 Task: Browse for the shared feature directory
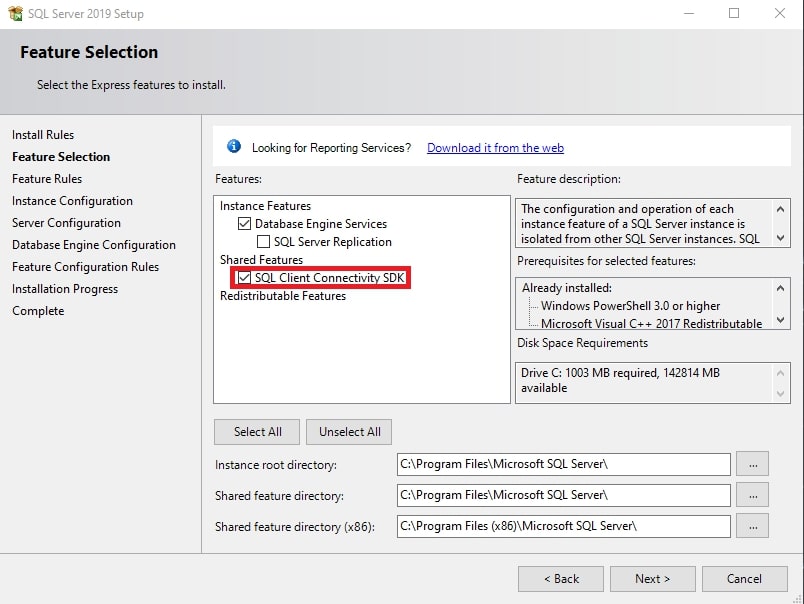(x=752, y=495)
